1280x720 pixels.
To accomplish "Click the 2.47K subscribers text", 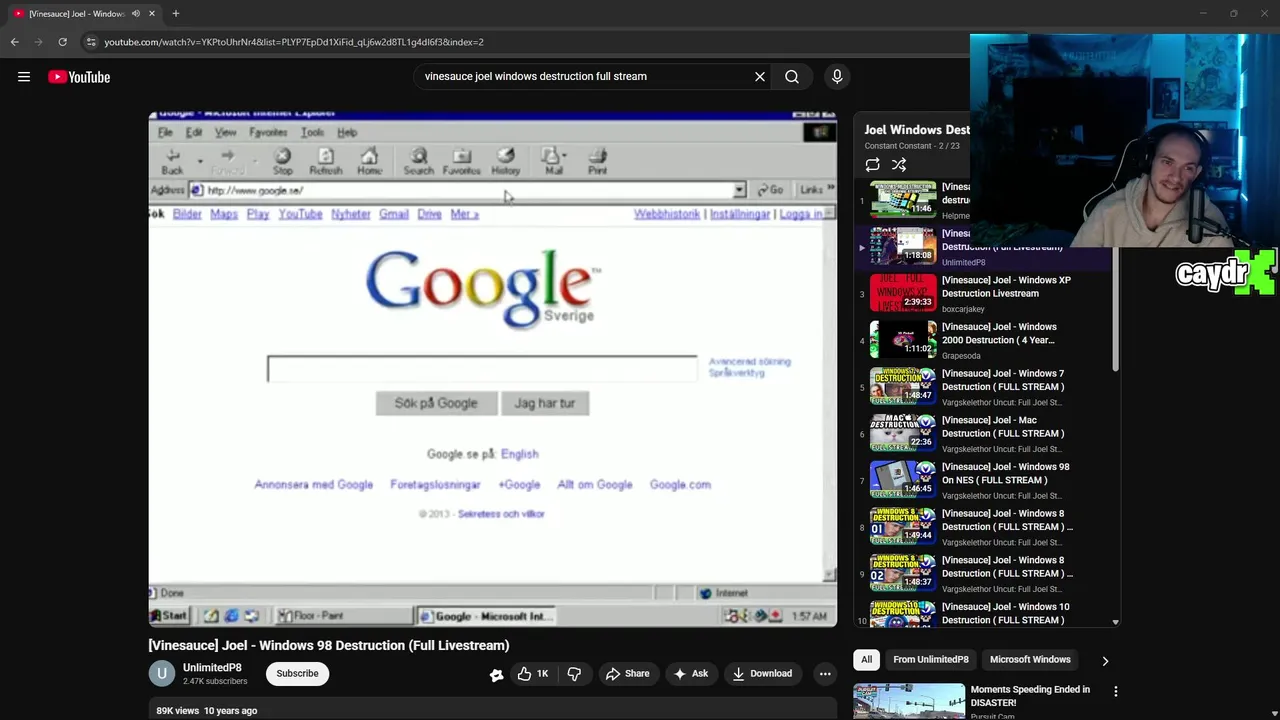I will click(215, 682).
